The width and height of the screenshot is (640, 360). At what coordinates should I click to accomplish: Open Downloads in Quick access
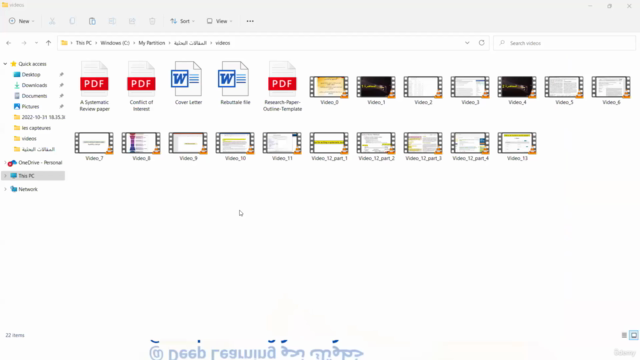(x=34, y=85)
